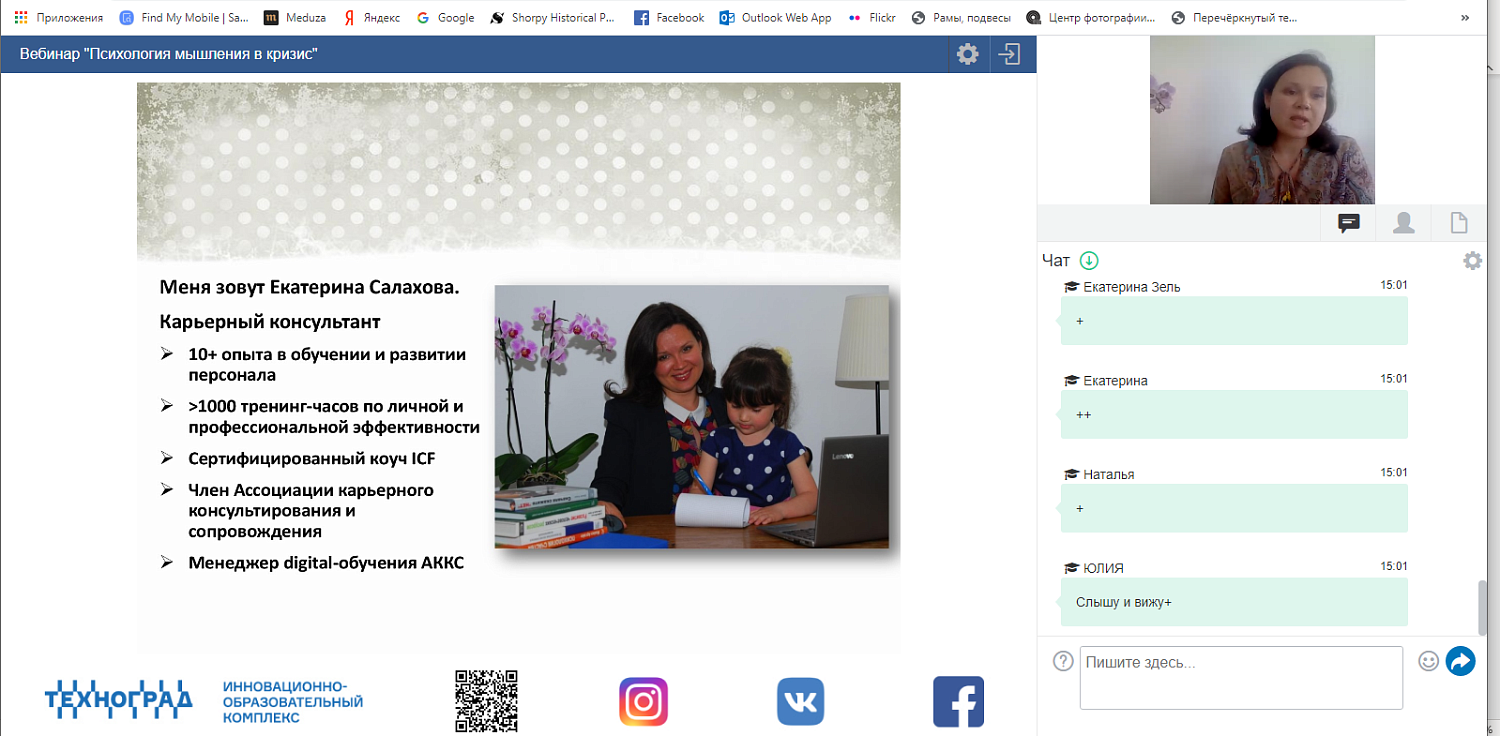The width and height of the screenshot is (1500, 736).
Task: Click the Instagram logo on slide
Action: tap(643, 702)
